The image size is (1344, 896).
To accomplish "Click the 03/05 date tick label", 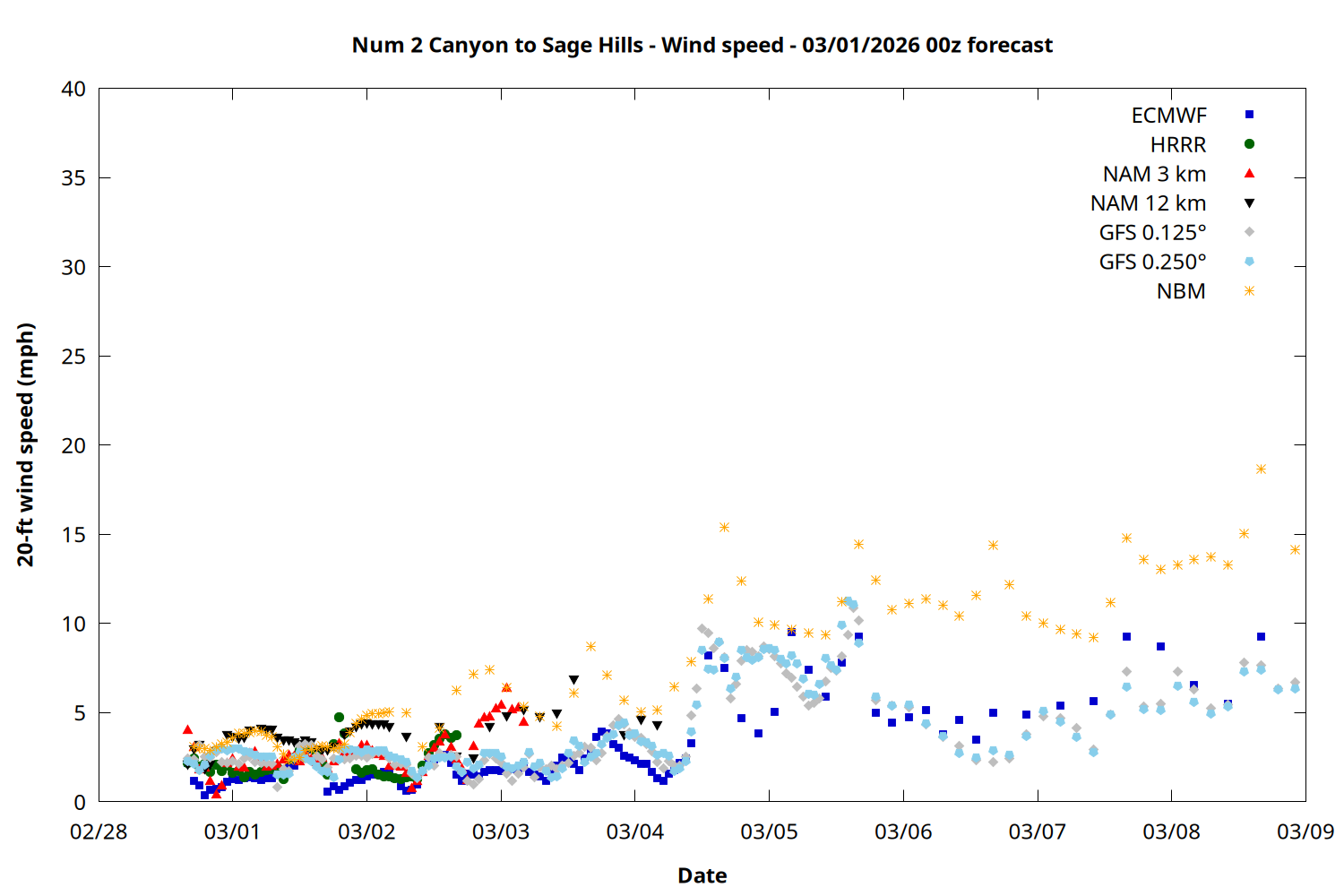I will 769,831.
